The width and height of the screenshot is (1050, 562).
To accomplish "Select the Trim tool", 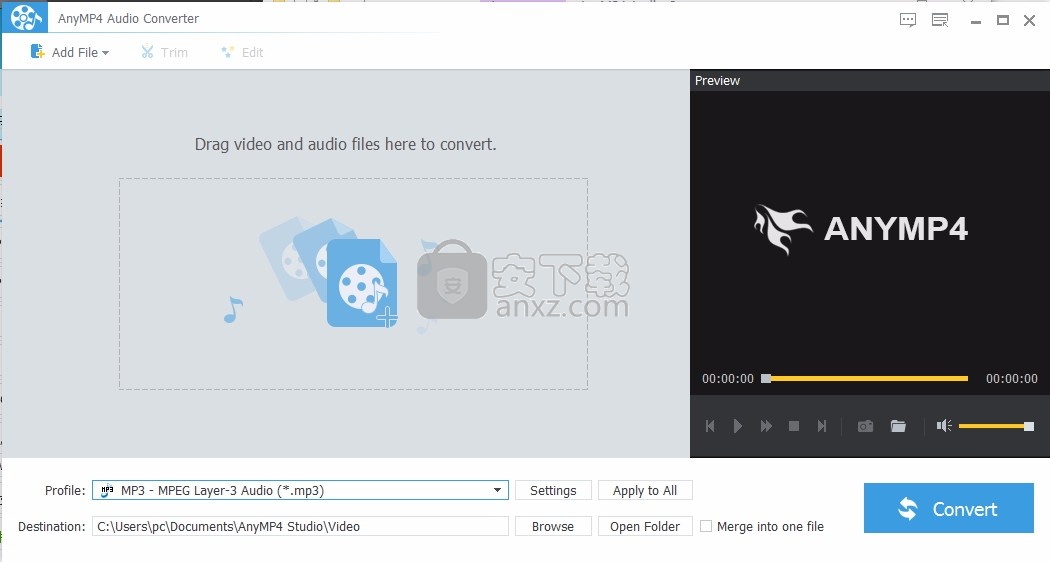I will [x=164, y=52].
